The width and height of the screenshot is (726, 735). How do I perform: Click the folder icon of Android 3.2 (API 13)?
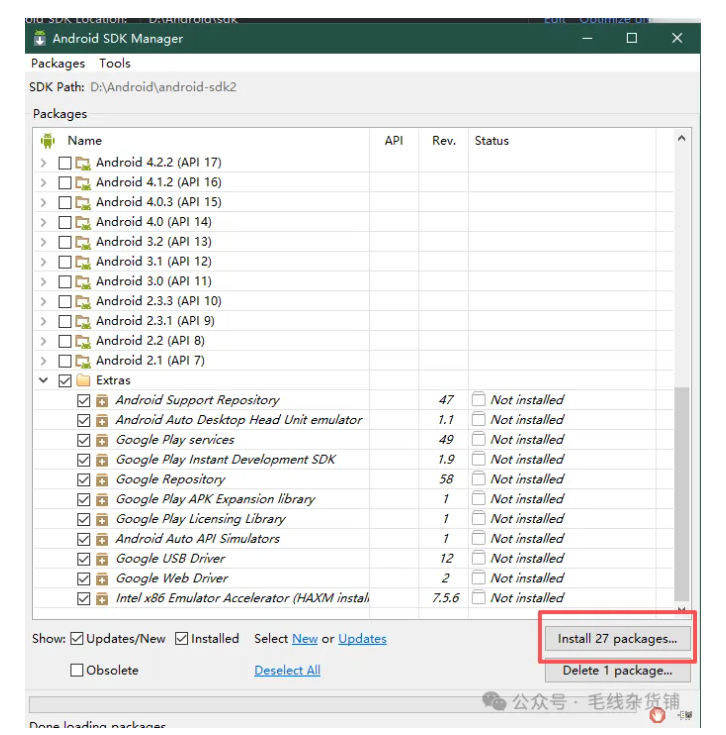pos(83,242)
